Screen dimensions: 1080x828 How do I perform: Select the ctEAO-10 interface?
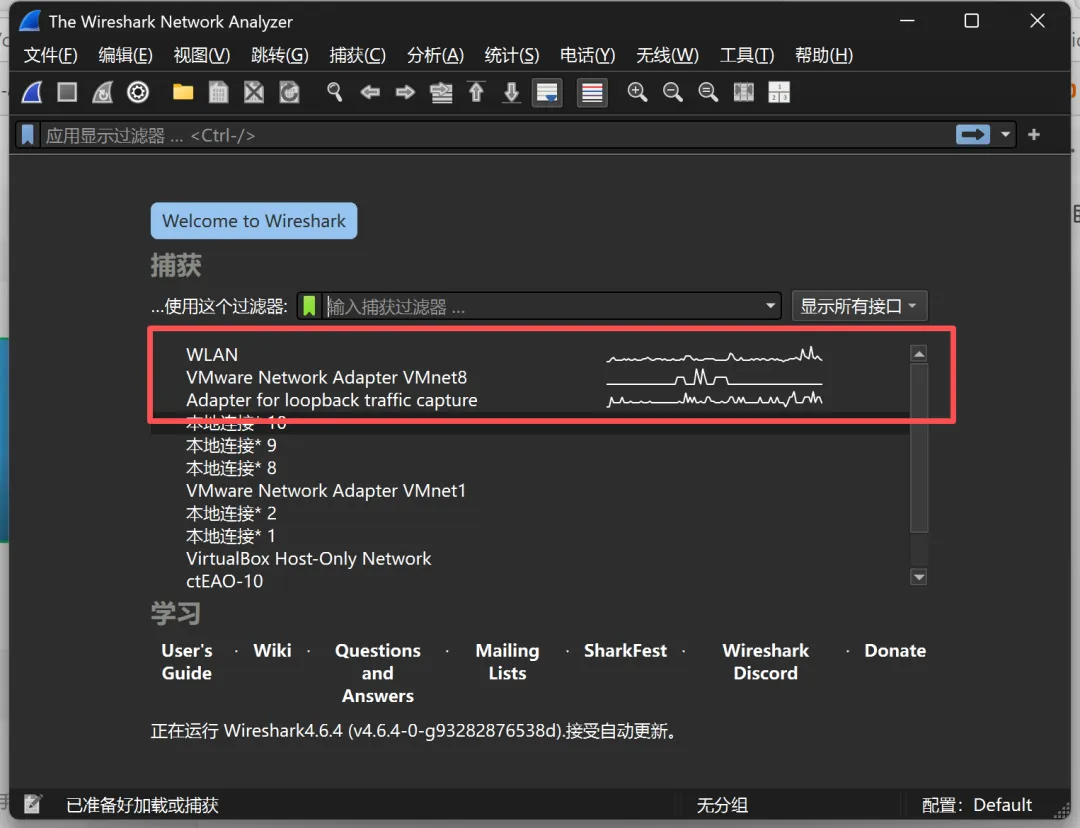[530, 581]
